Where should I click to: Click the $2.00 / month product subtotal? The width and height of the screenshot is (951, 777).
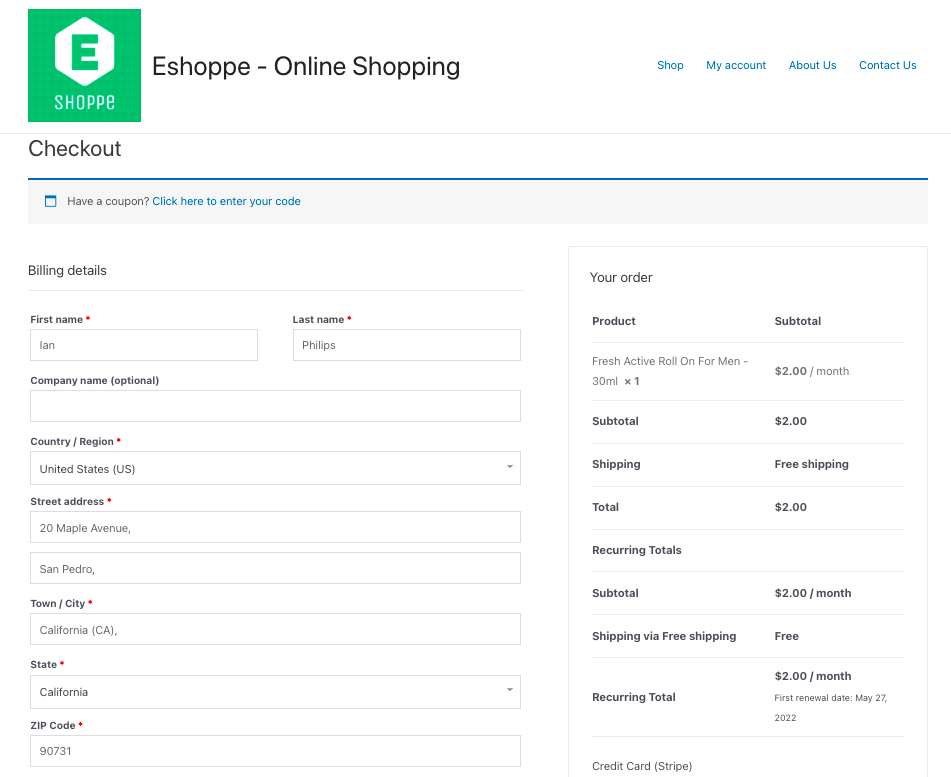tap(812, 371)
